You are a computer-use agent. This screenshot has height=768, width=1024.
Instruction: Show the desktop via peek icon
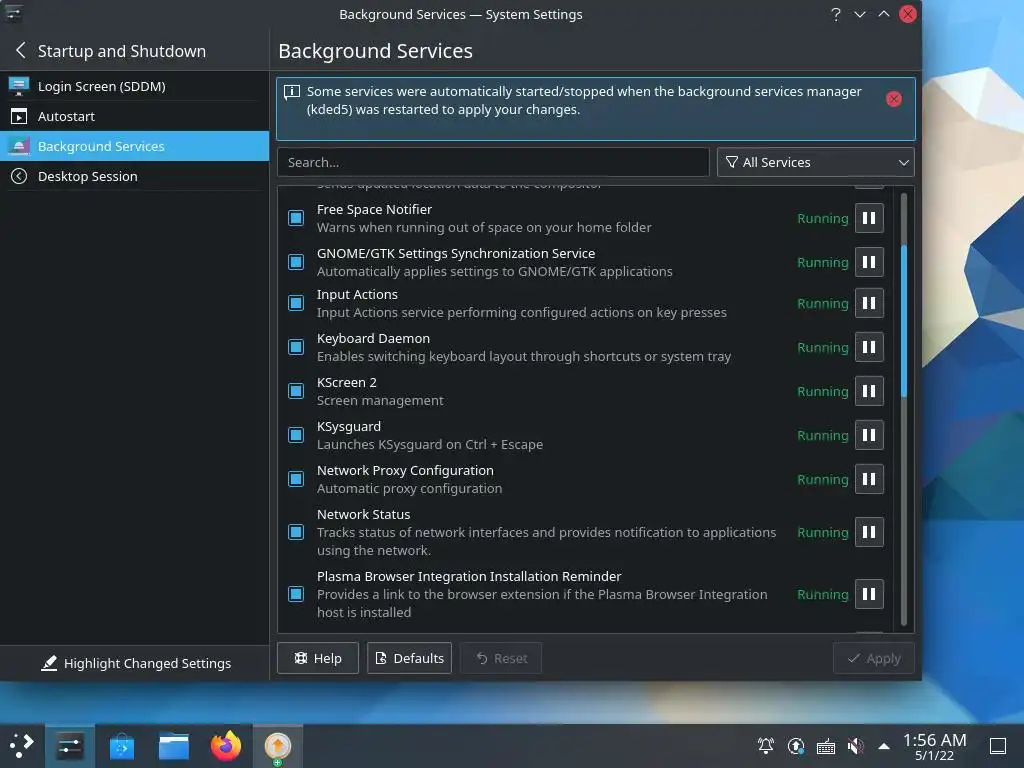pyautogui.click(x=998, y=746)
